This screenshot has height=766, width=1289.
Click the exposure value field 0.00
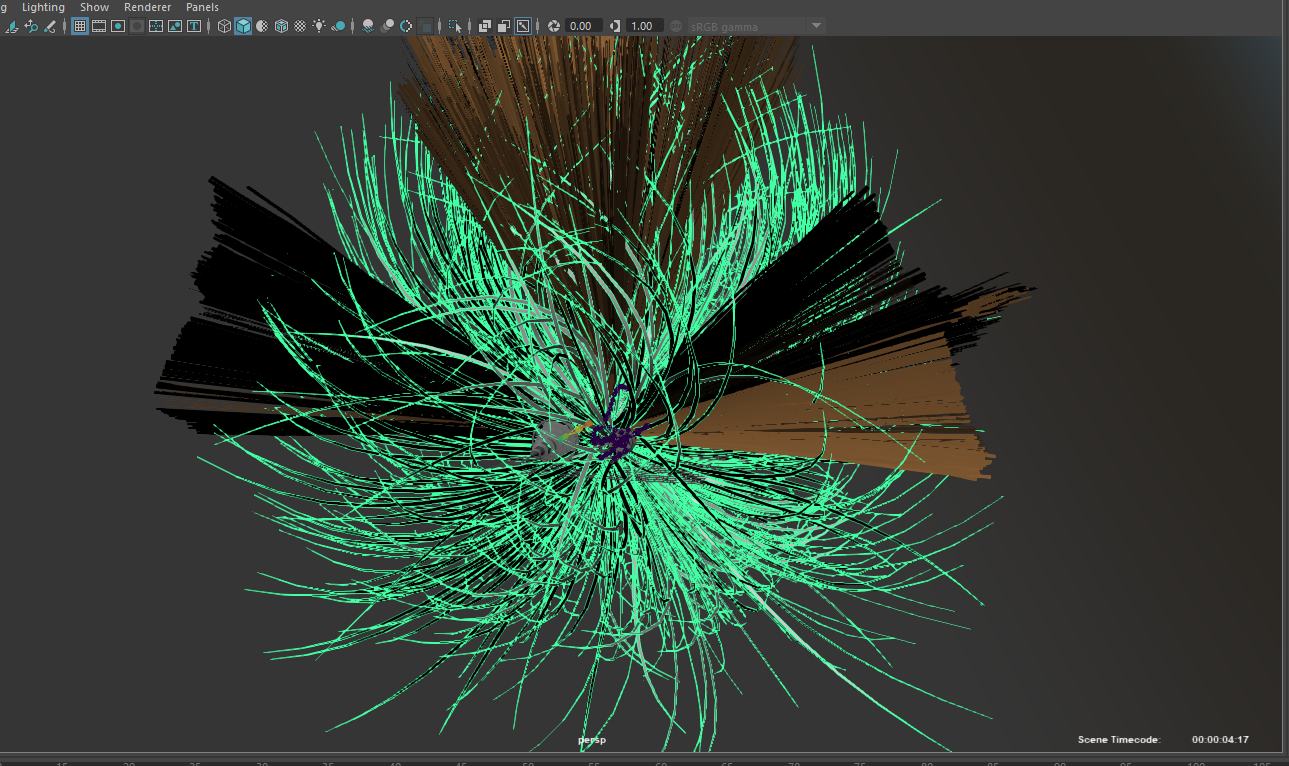[x=582, y=26]
